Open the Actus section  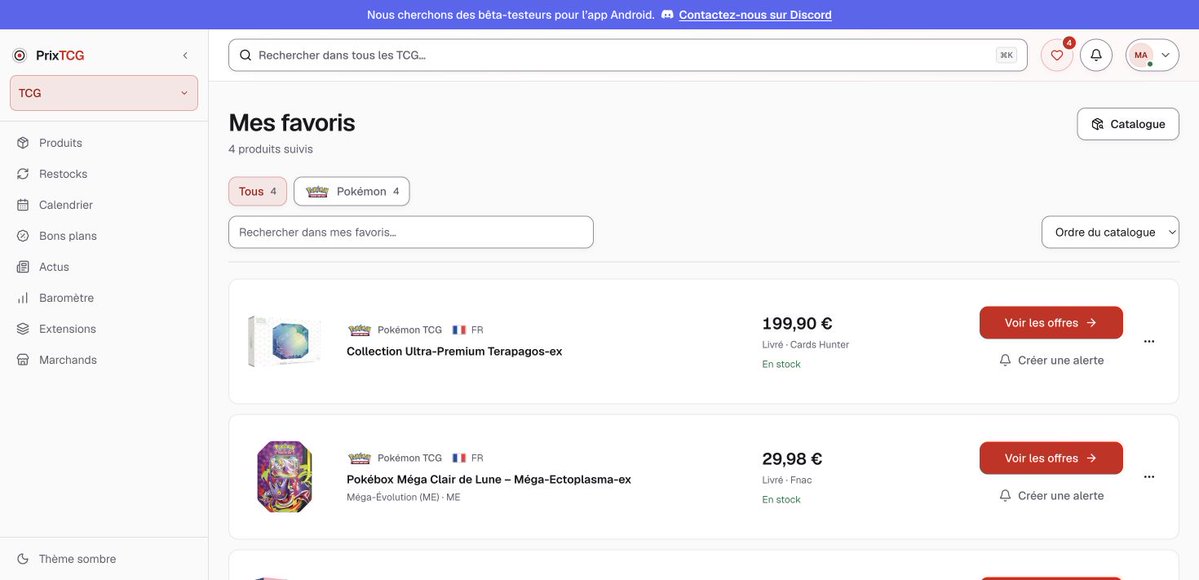[x=104, y=267]
